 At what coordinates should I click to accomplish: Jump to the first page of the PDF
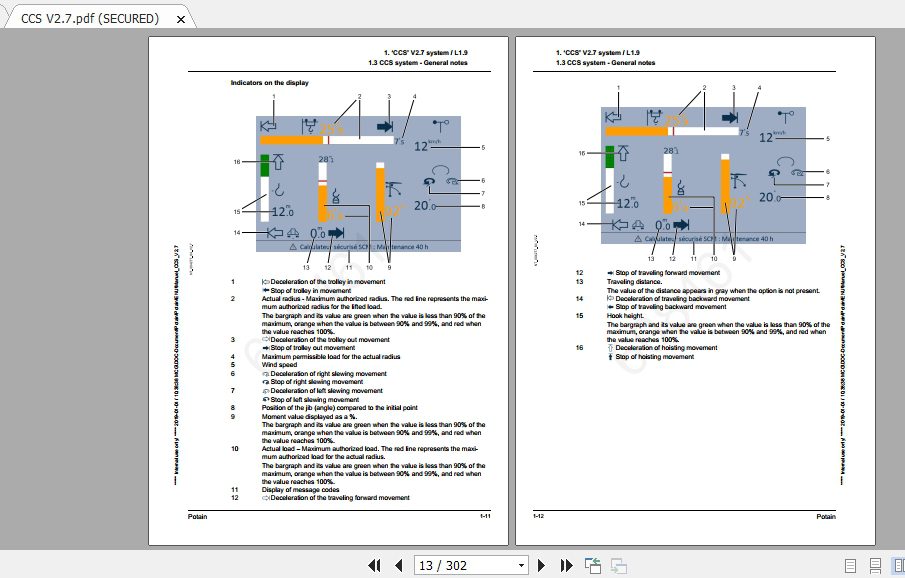[376, 565]
